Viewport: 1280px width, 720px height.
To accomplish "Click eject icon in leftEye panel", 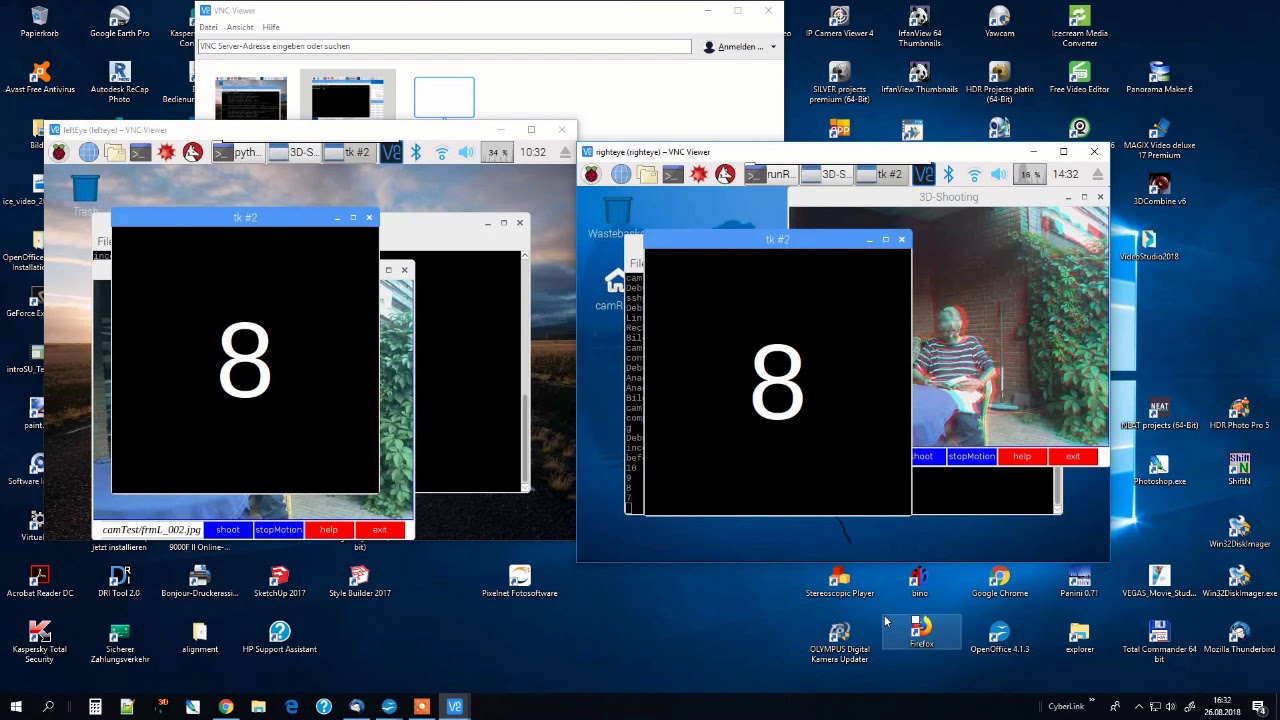I will coord(565,152).
